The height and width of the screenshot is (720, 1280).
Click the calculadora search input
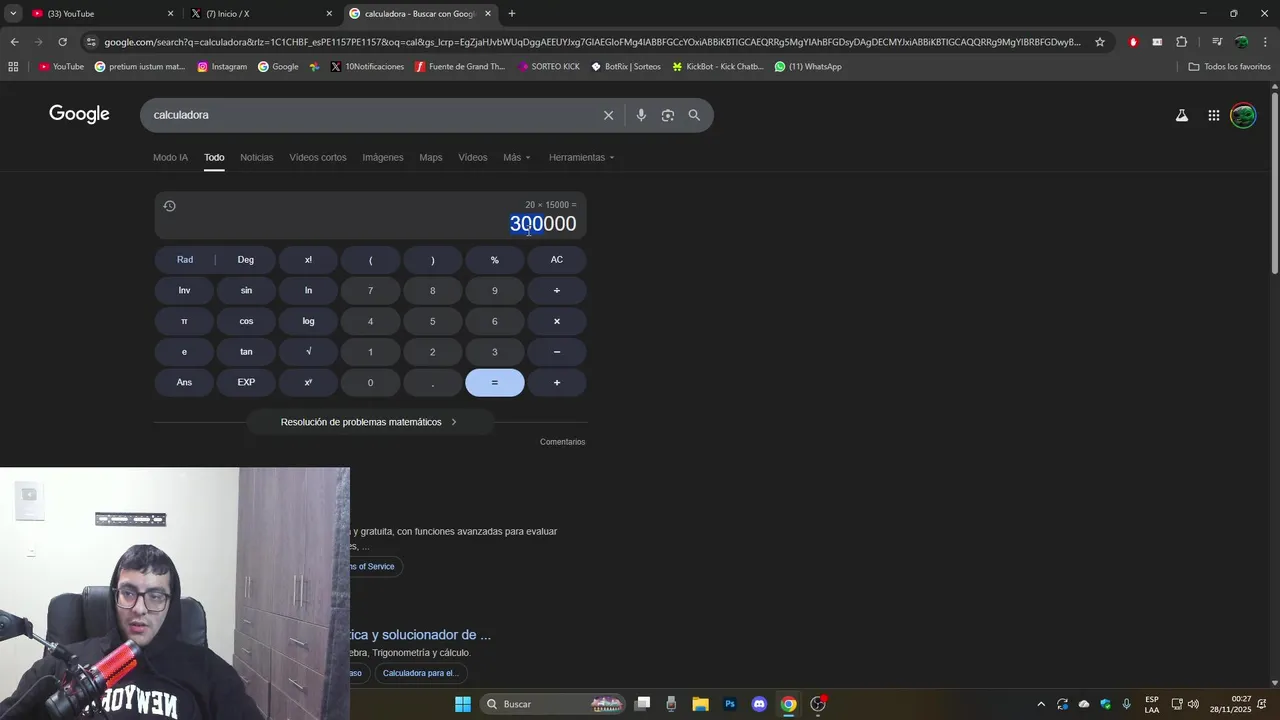point(370,115)
